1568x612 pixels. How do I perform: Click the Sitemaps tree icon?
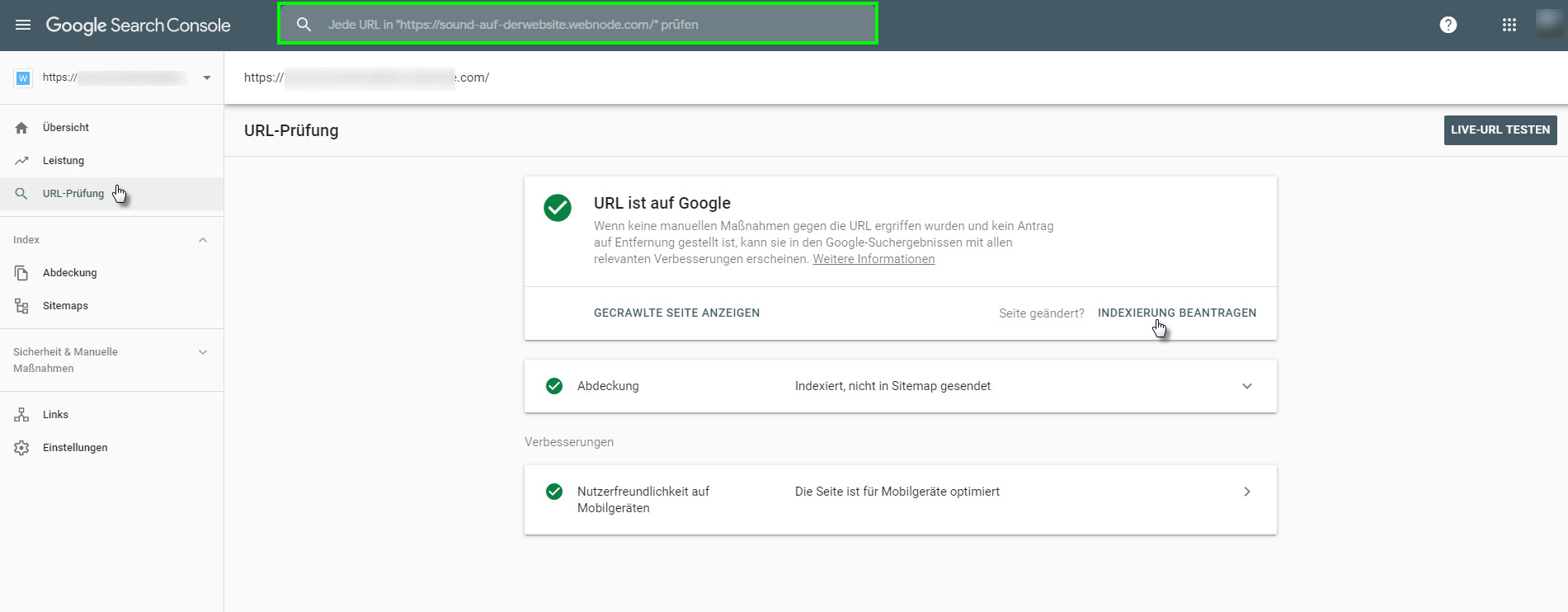pos(21,306)
